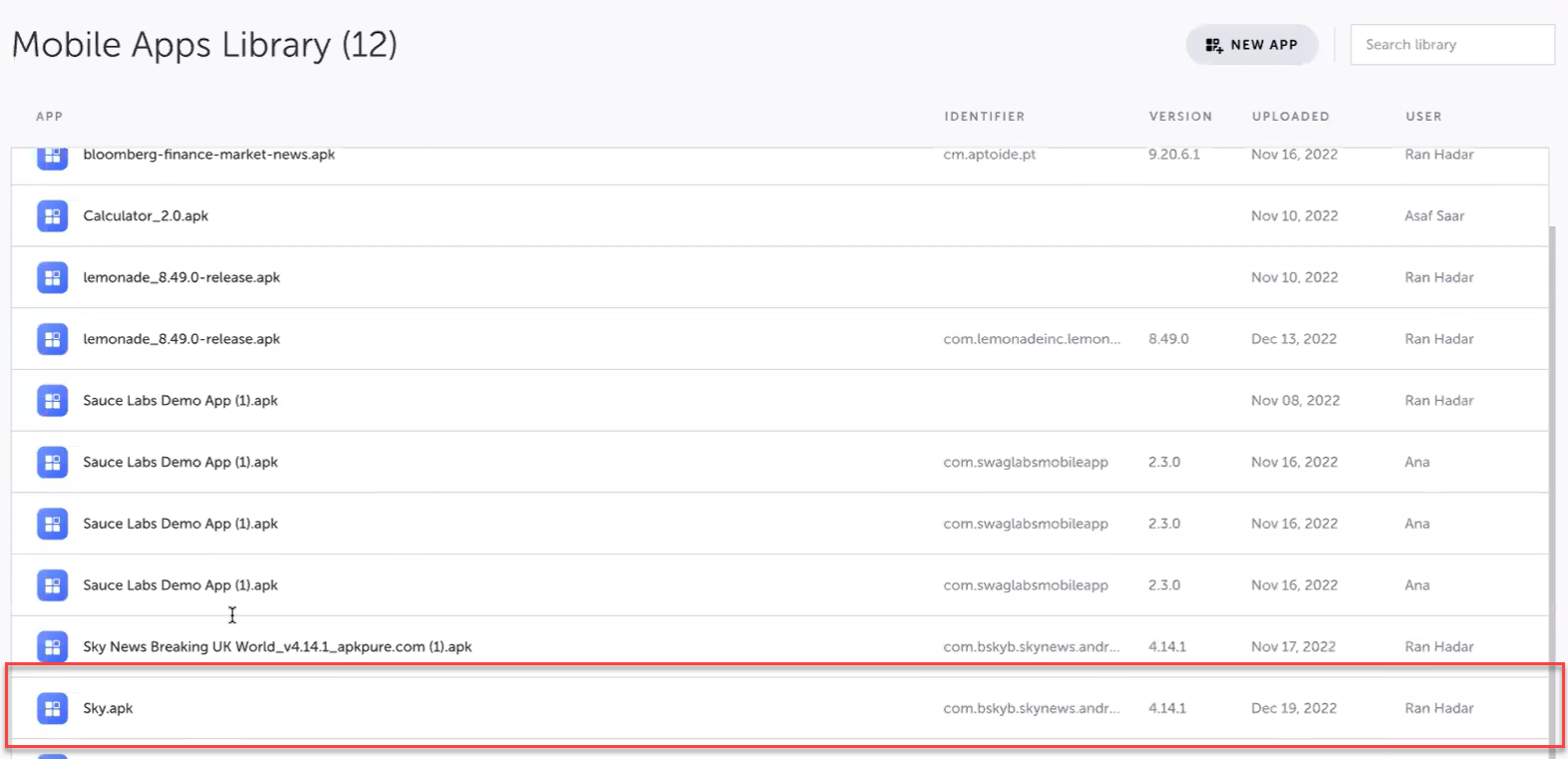Click the User column header
Screen dimensions: 1568x759
[x=1423, y=117]
